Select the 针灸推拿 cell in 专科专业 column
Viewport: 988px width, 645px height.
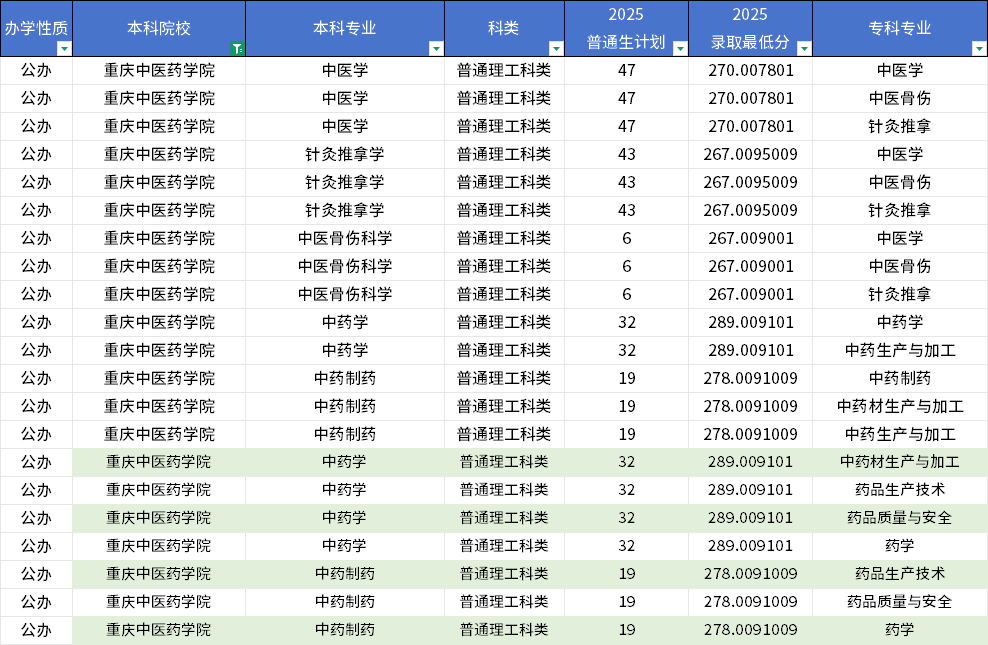click(x=900, y=126)
